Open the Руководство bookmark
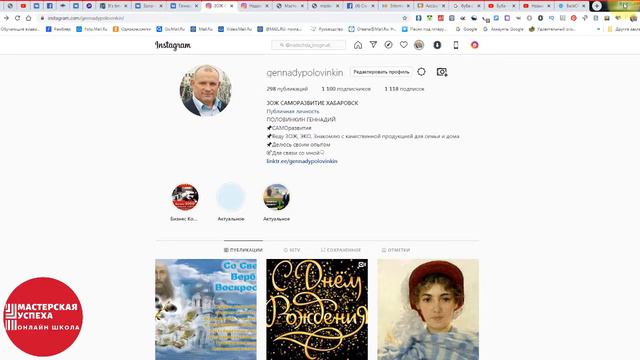640x360 pixels. (x=327, y=29)
